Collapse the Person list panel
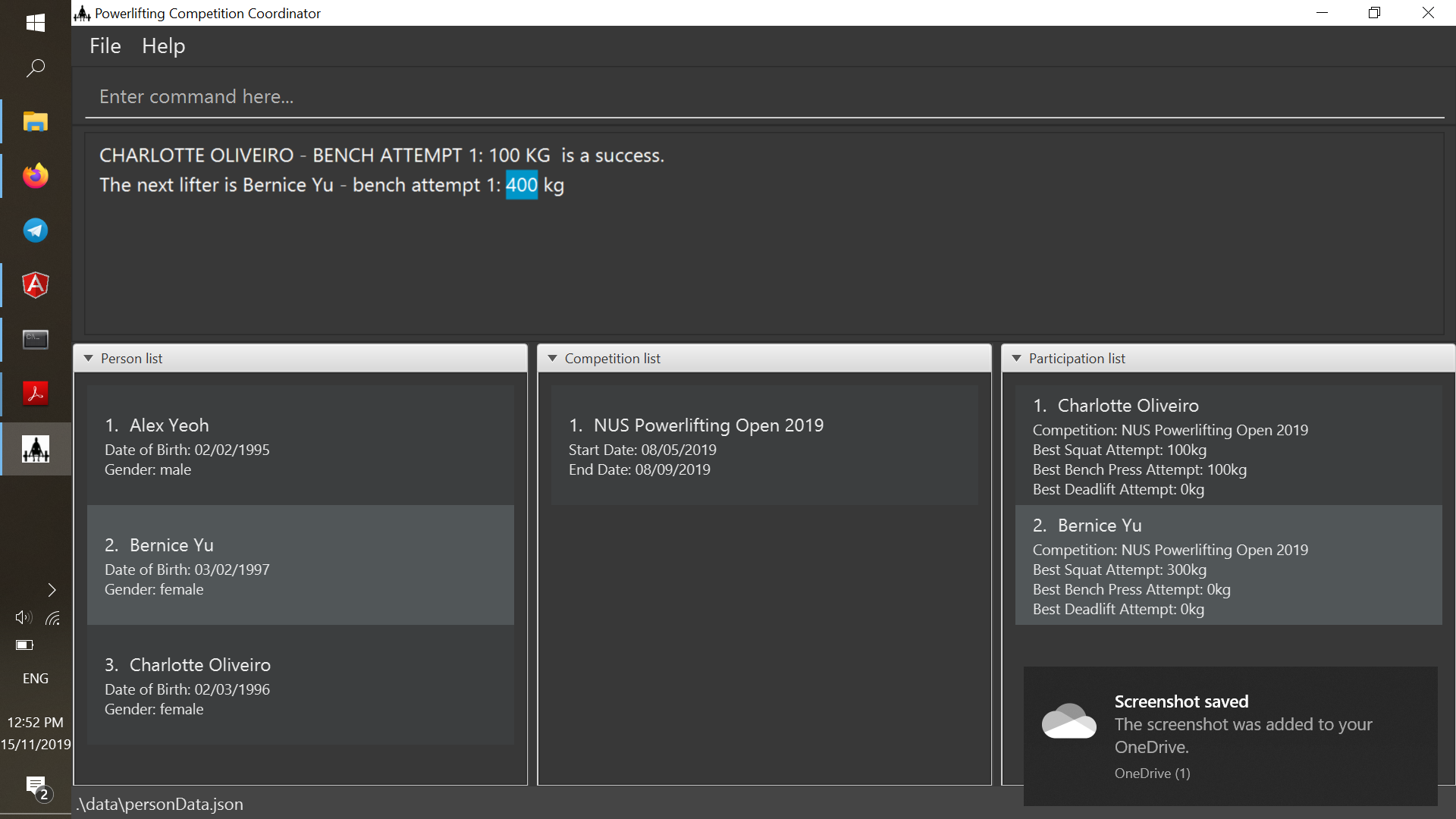The width and height of the screenshot is (1456, 819). [x=89, y=359]
